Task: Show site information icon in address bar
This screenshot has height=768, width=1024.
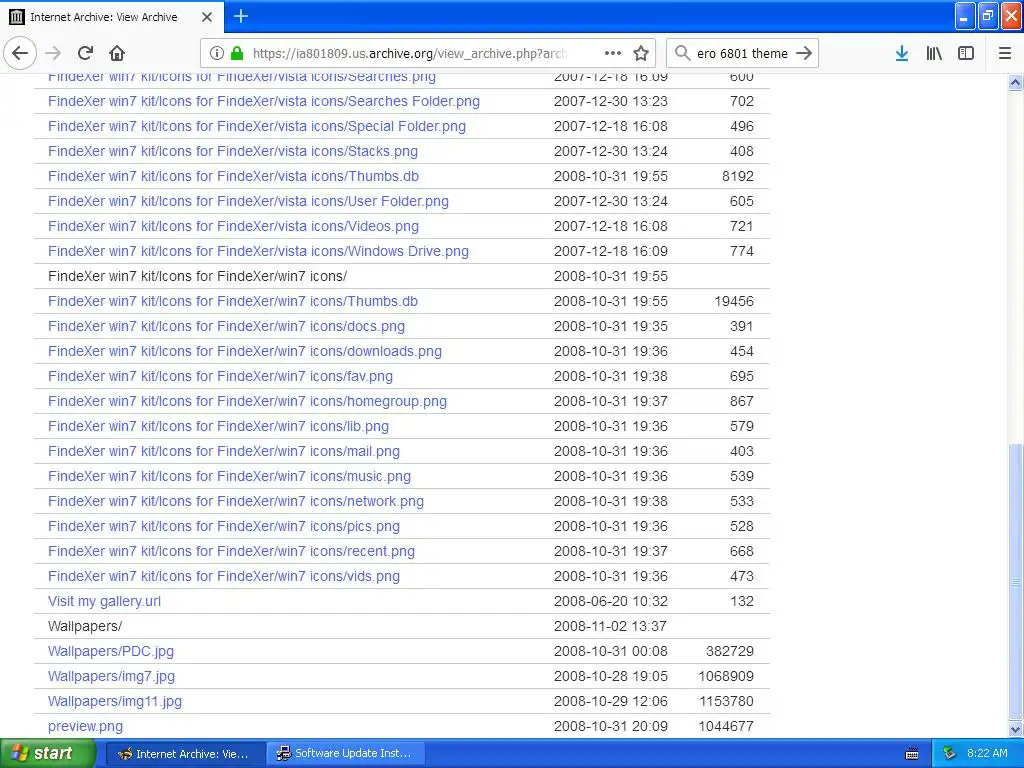Action: click(217, 54)
